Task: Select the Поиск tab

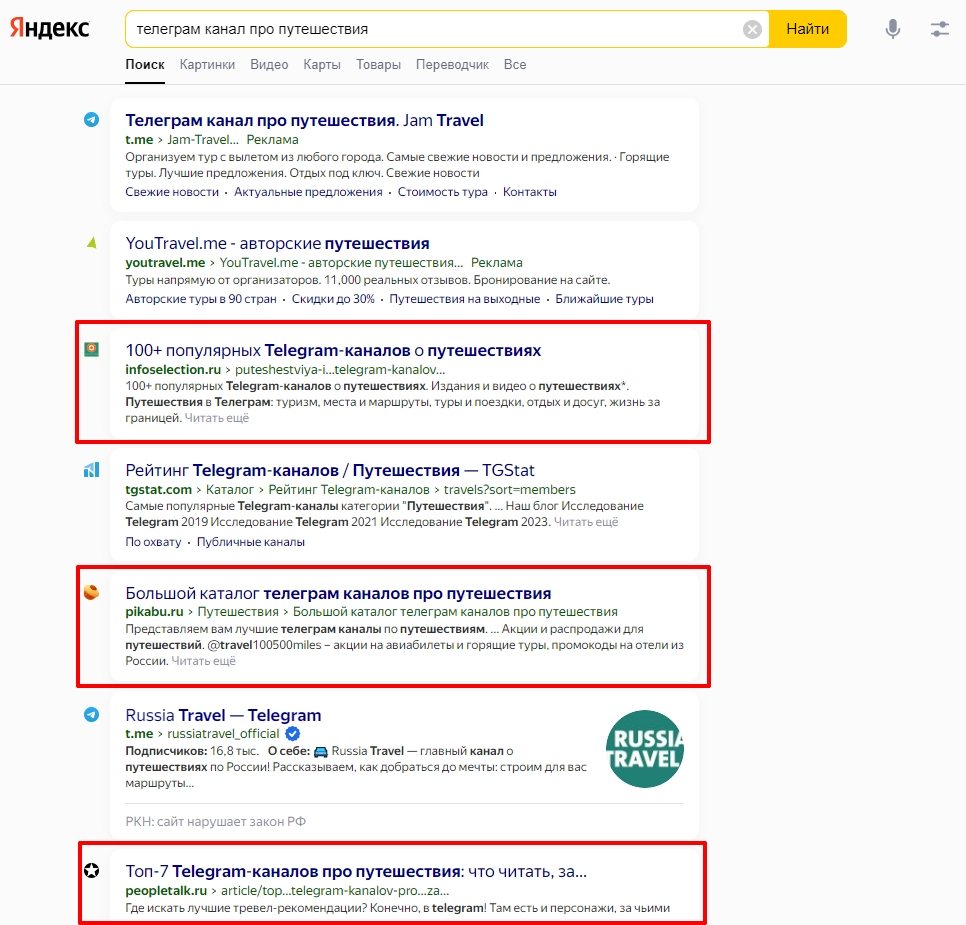Action: coord(145,65)
